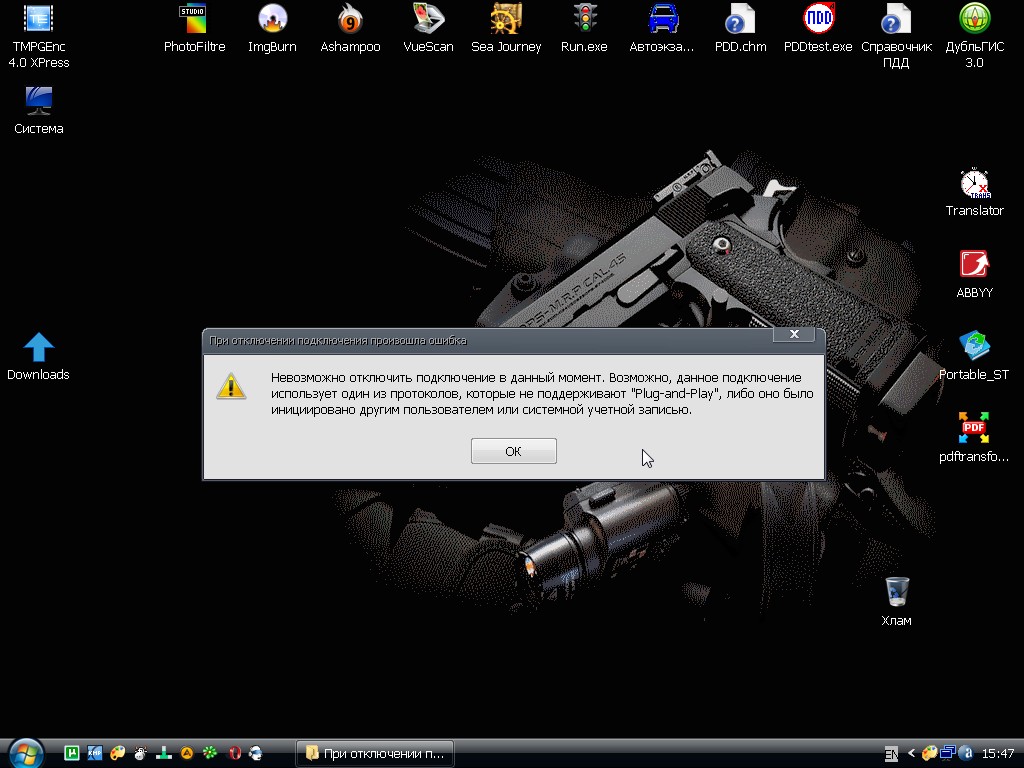1024x768 pixels.
Task: Launch KMPlayer from the quick launch bar
Action: coord(95,753)
